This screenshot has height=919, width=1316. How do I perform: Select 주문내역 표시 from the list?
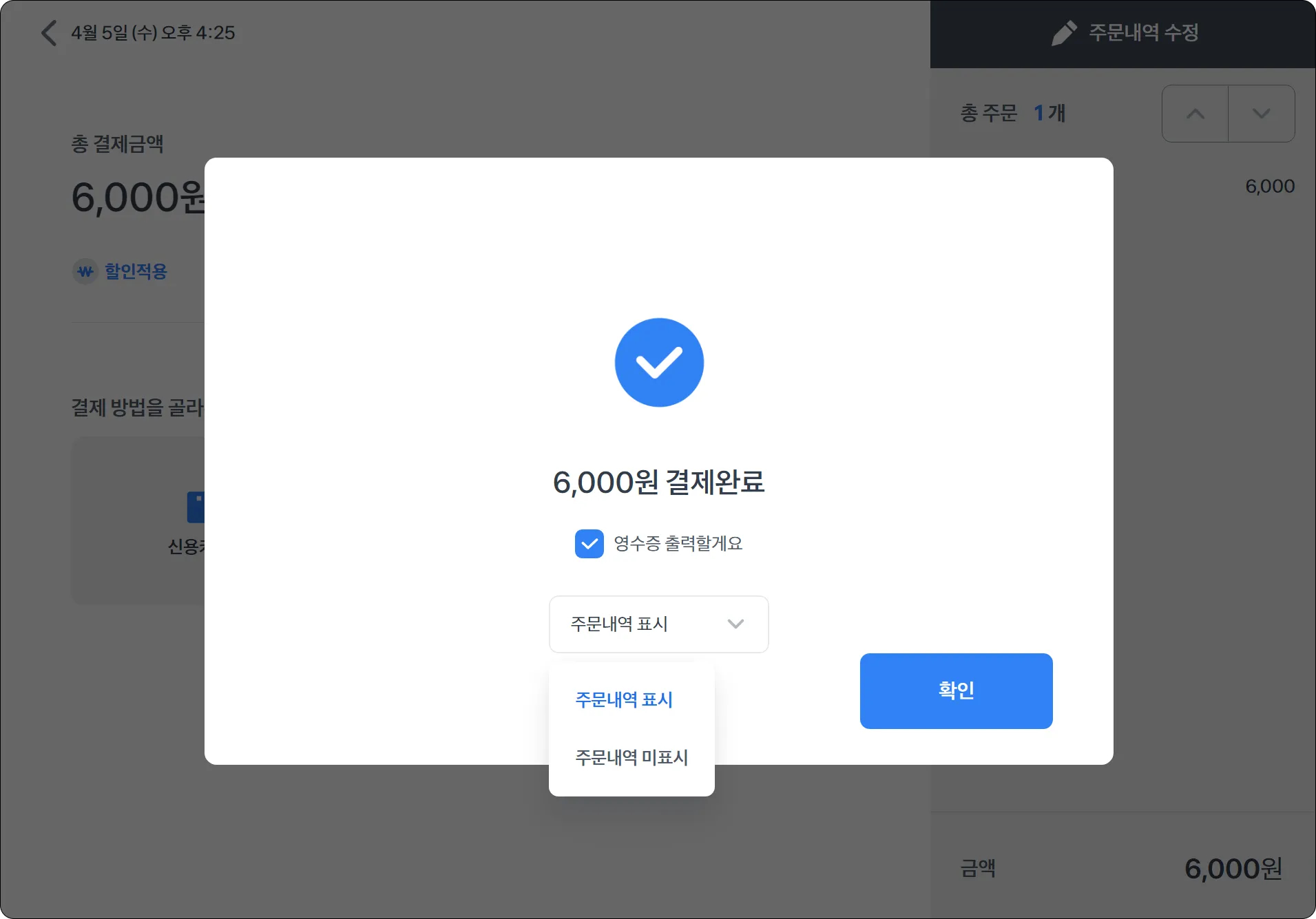point(624,699)
